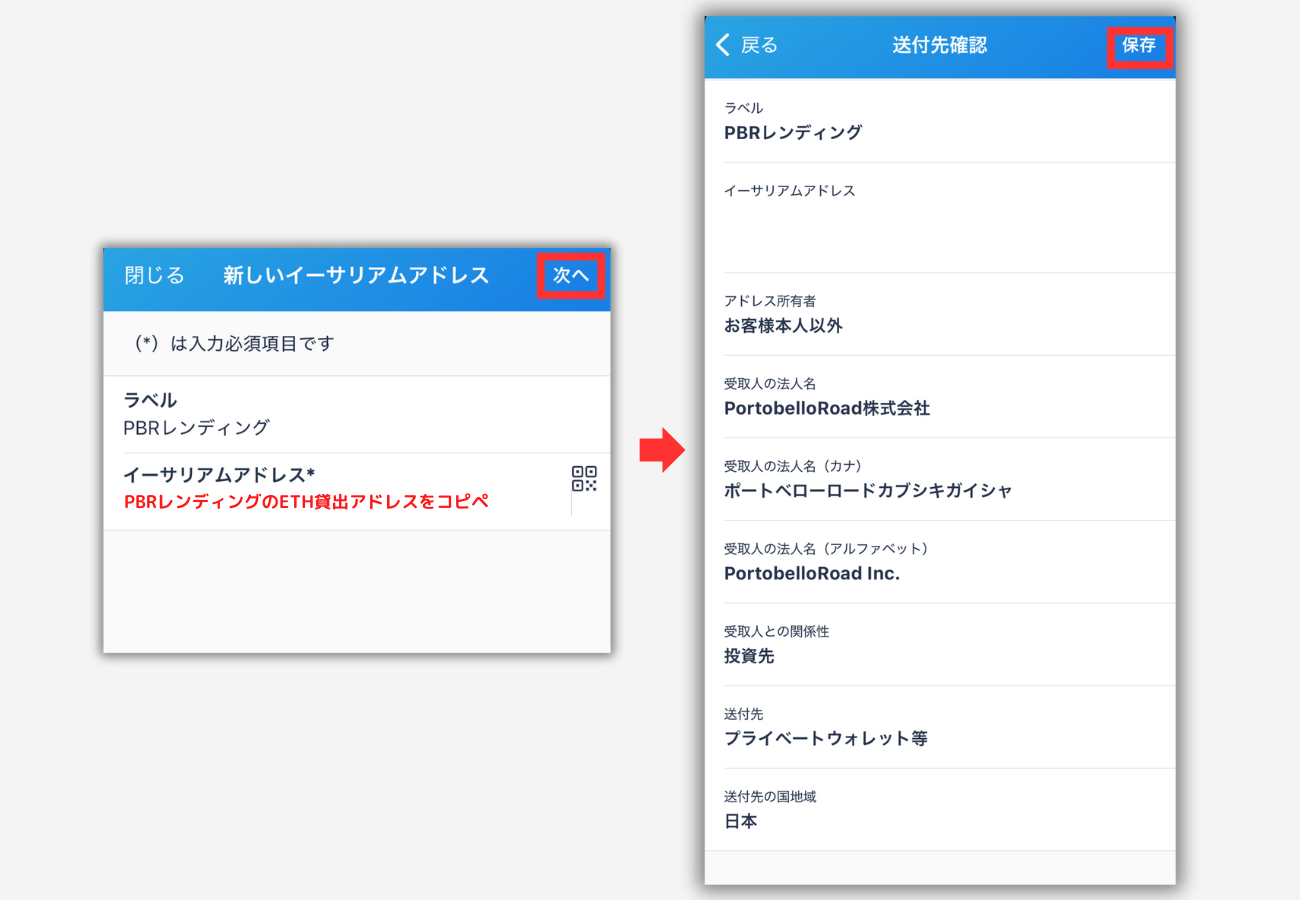
Task: Select the (*)は入力必須項目です notice
Action: coord(233,343)
